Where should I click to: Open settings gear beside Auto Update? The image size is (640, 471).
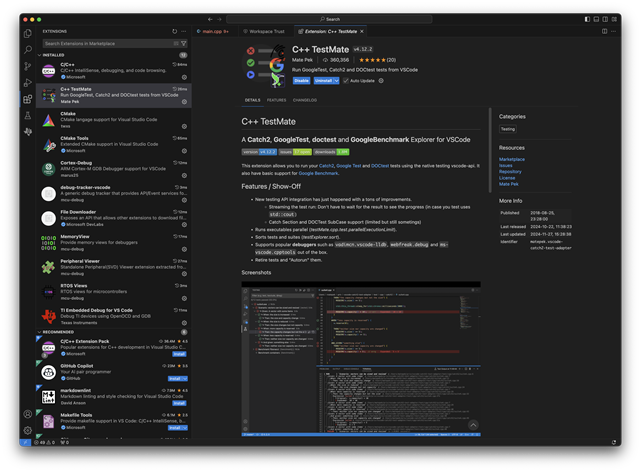coord(381,81)
